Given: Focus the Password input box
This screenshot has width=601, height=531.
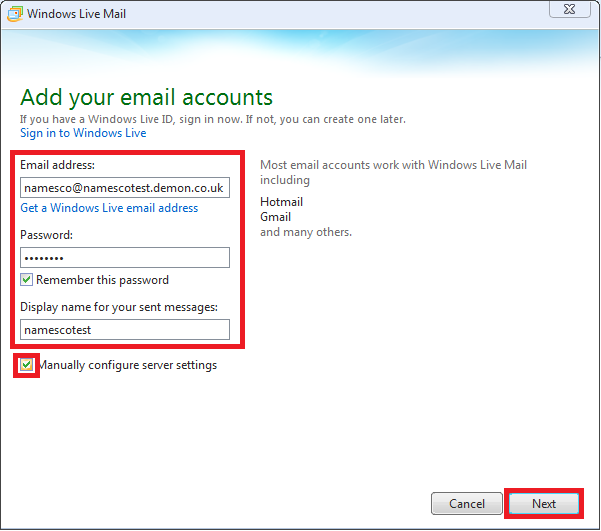Looking at the screenshot, I should tap(125, 258).
